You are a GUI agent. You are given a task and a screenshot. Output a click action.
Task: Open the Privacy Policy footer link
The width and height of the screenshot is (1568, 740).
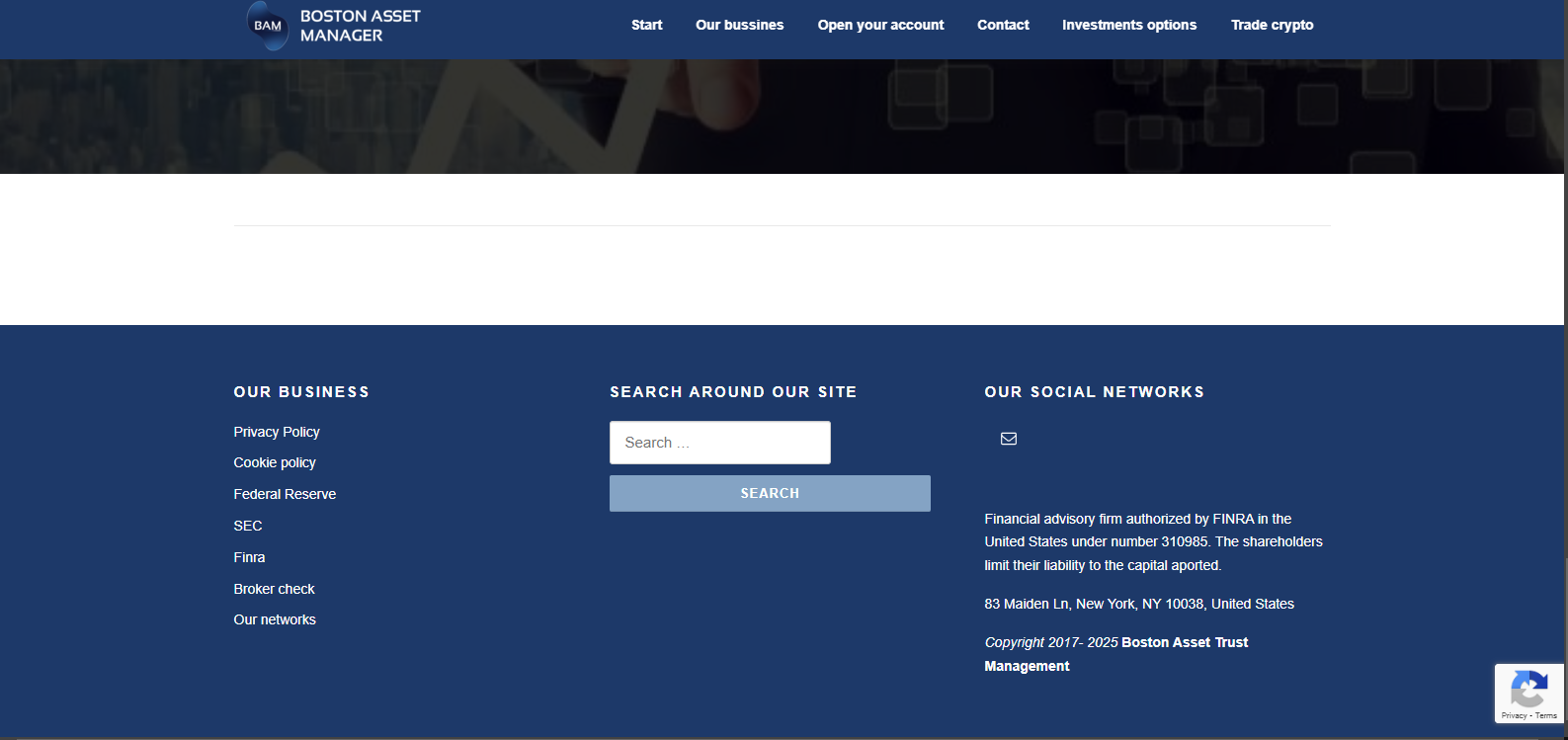(x=277, y=432)
